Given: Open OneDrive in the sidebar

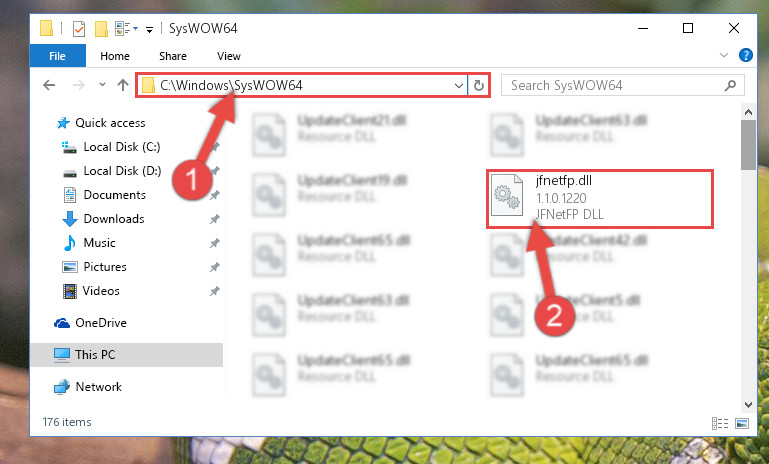Looking at the screenshot, I should pyautogui.click(x=101, y=323).
